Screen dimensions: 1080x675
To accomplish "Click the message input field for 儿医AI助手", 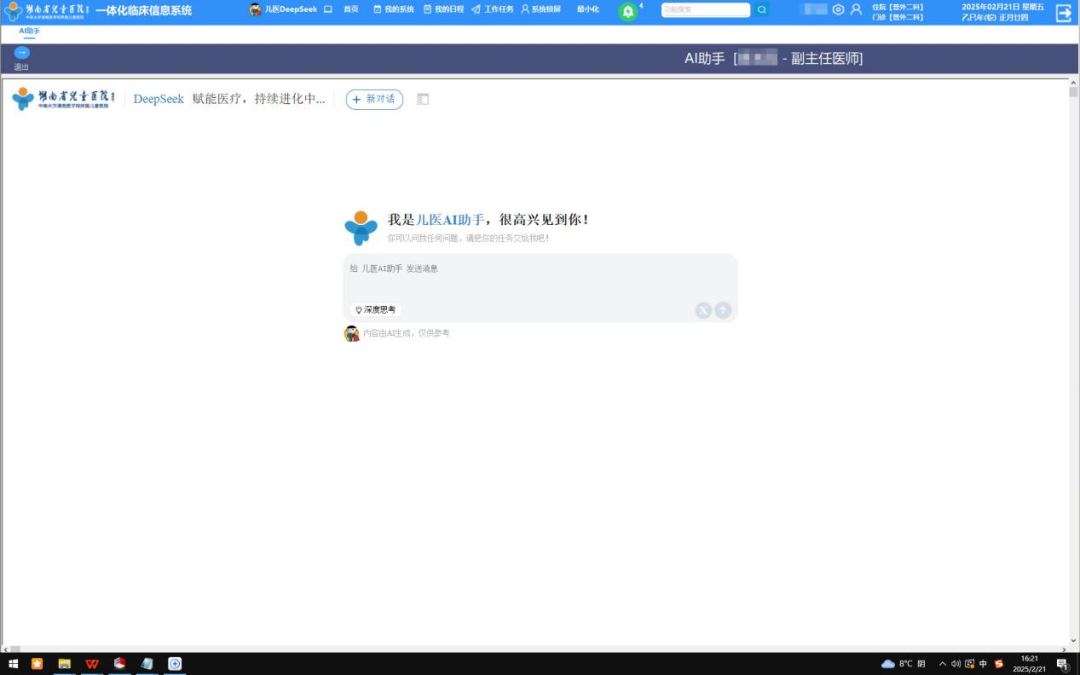I will tap(540, 280).
